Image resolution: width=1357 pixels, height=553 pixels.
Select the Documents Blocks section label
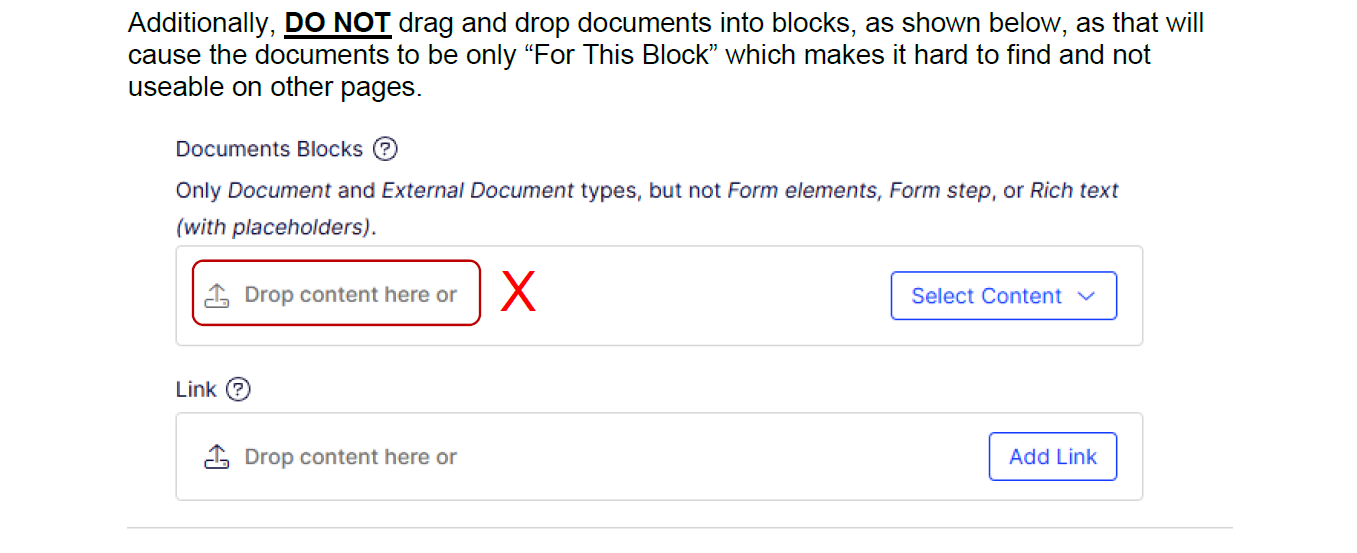pos(269,149)
